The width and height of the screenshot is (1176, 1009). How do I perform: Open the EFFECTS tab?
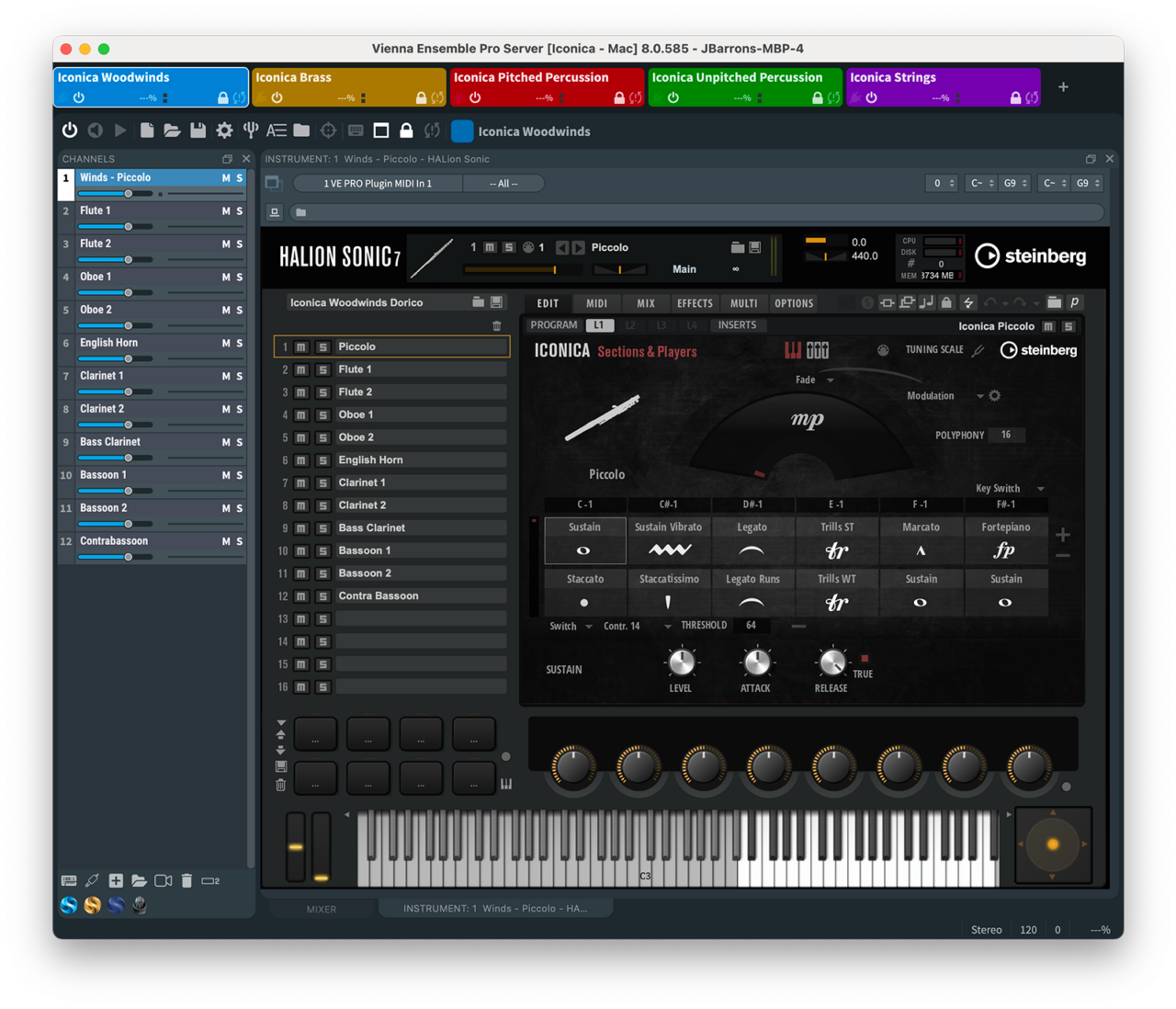click(695, 303)
